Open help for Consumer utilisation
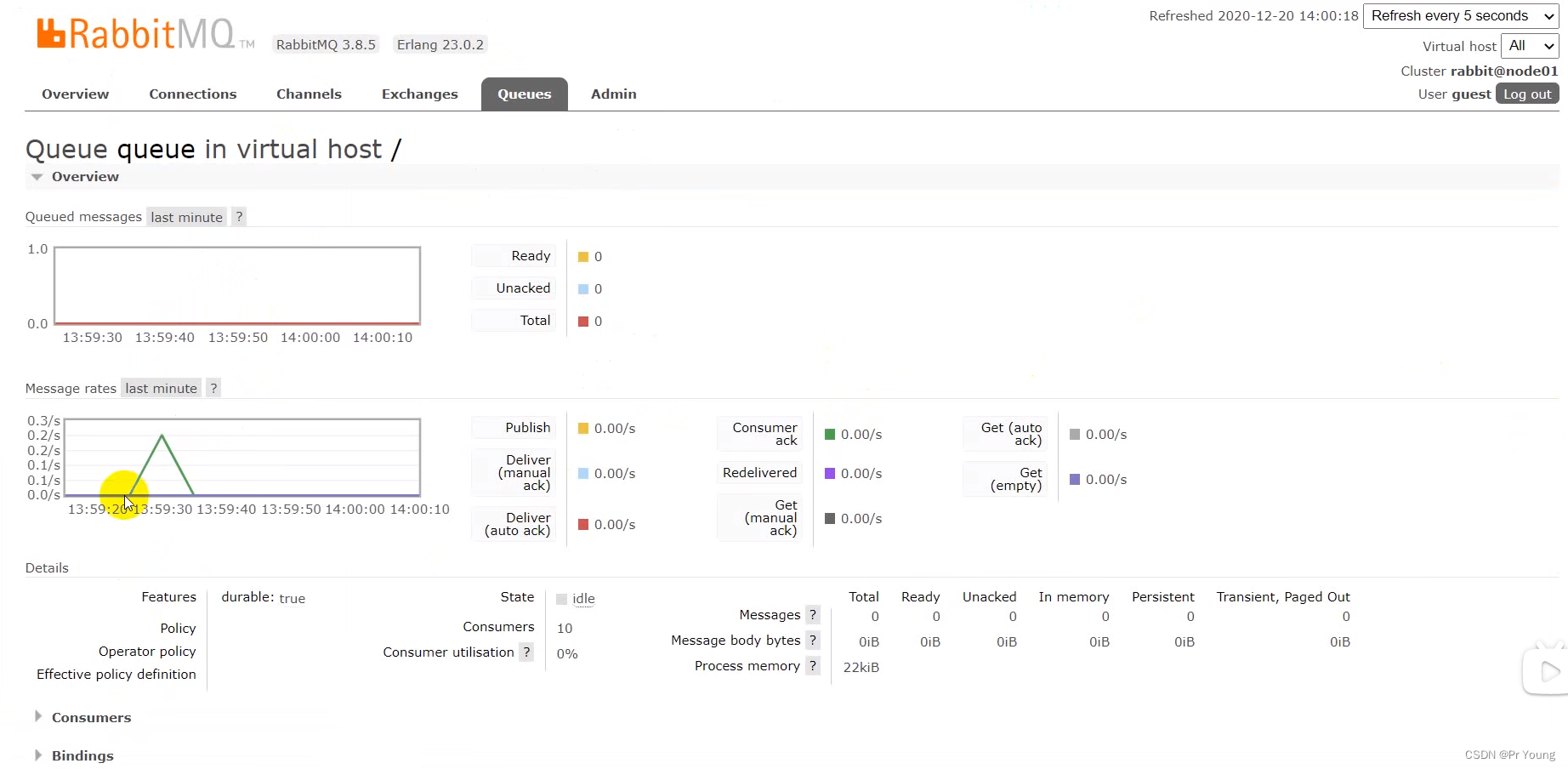The width and height of the screenshot is (1568, 769). 526,652
